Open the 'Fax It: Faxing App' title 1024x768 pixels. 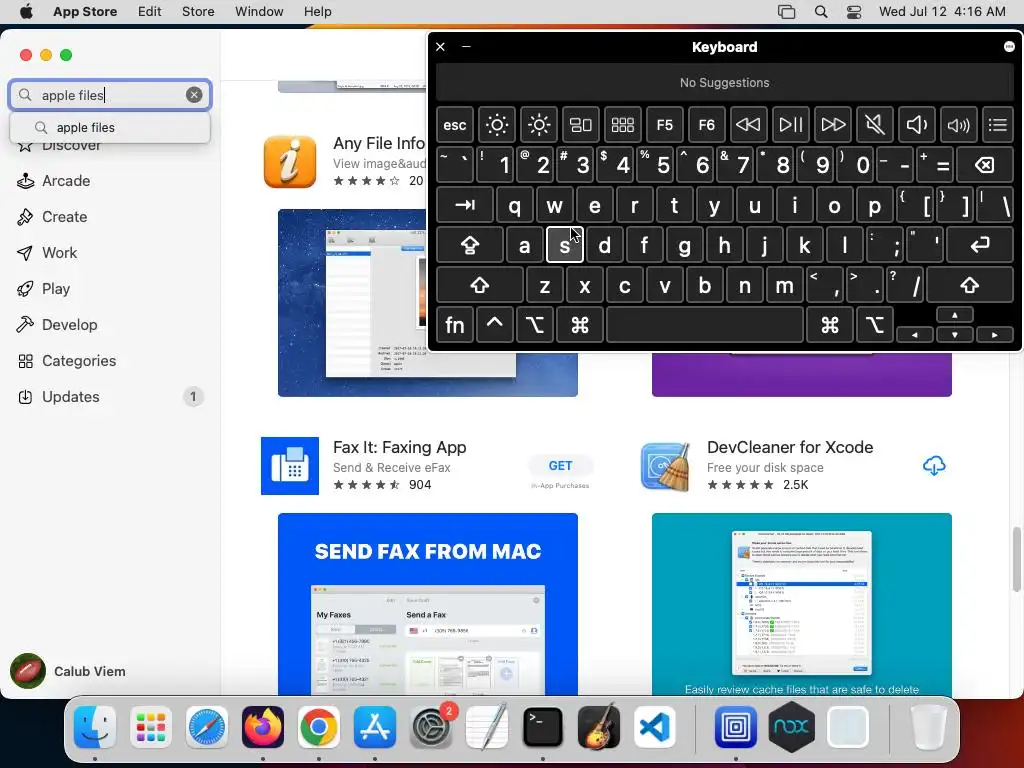click(x=400, y=447)
